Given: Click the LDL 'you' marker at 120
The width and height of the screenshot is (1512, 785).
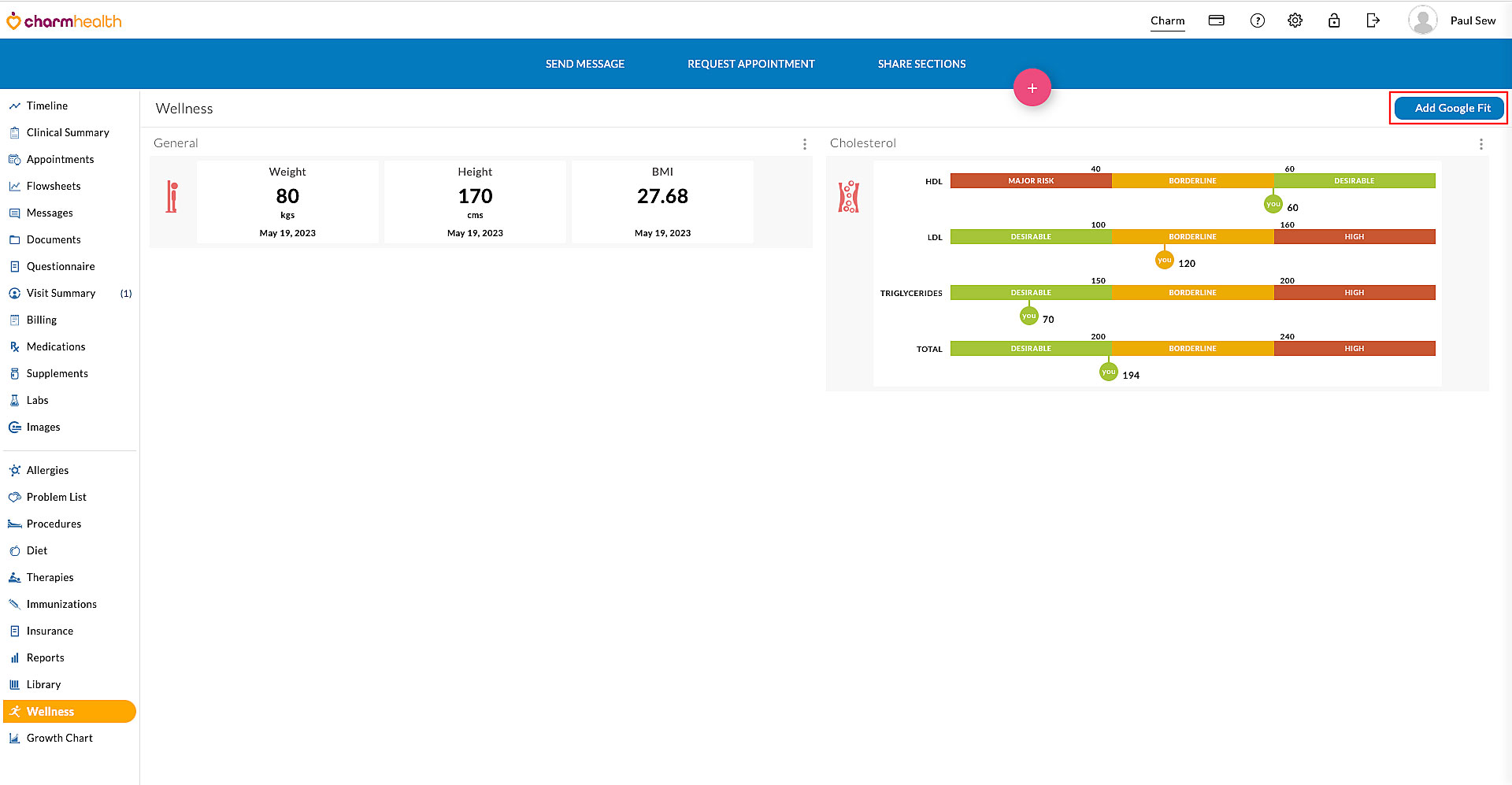Looking at the screenshot, I should (1164, 259).
